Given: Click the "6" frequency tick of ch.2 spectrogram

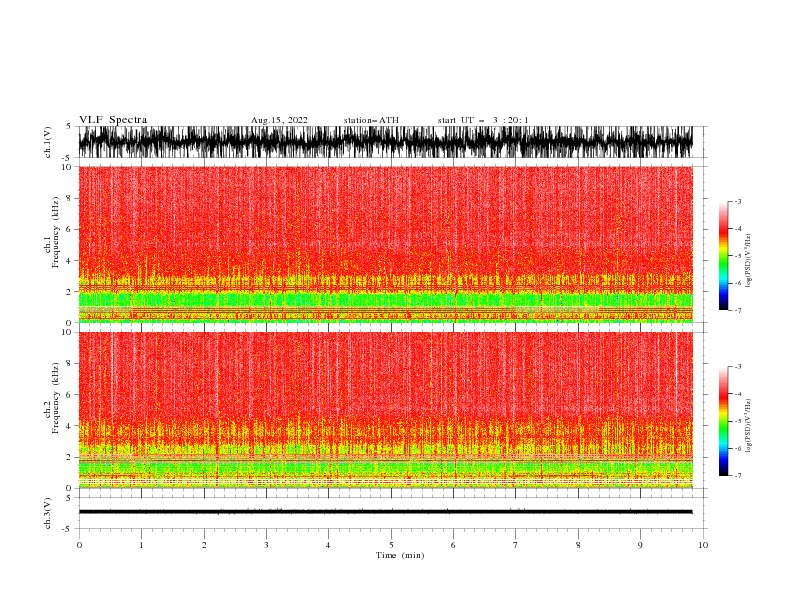Looking at the screenshot, I should [x=69, y=395].
